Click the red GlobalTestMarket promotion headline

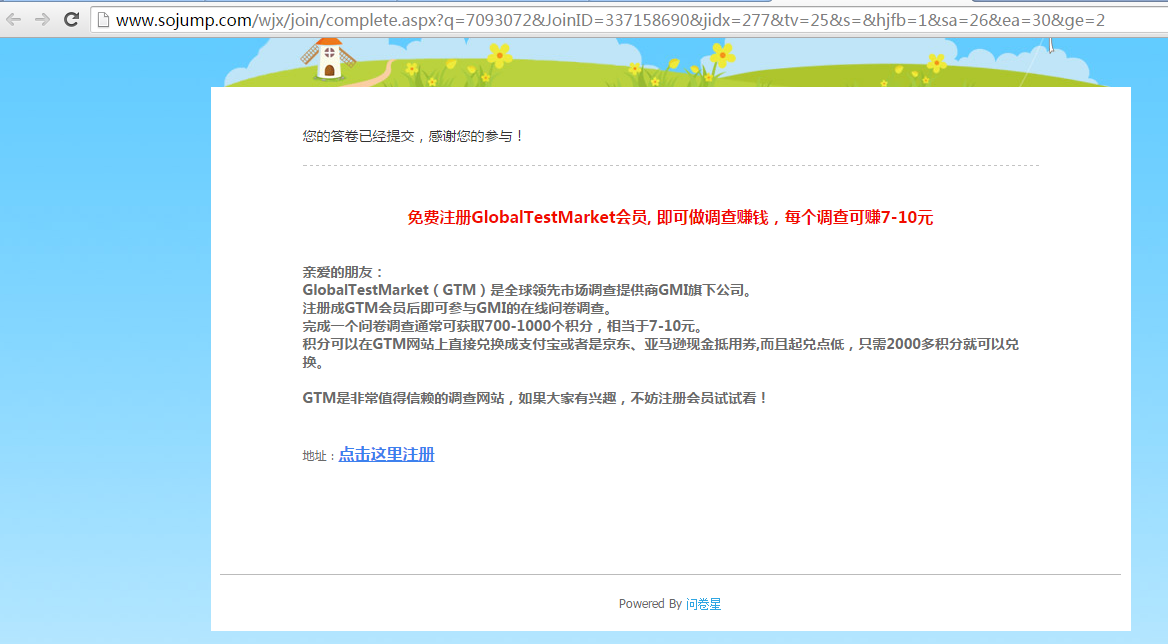pyautogui.click(x=670, y=217)
